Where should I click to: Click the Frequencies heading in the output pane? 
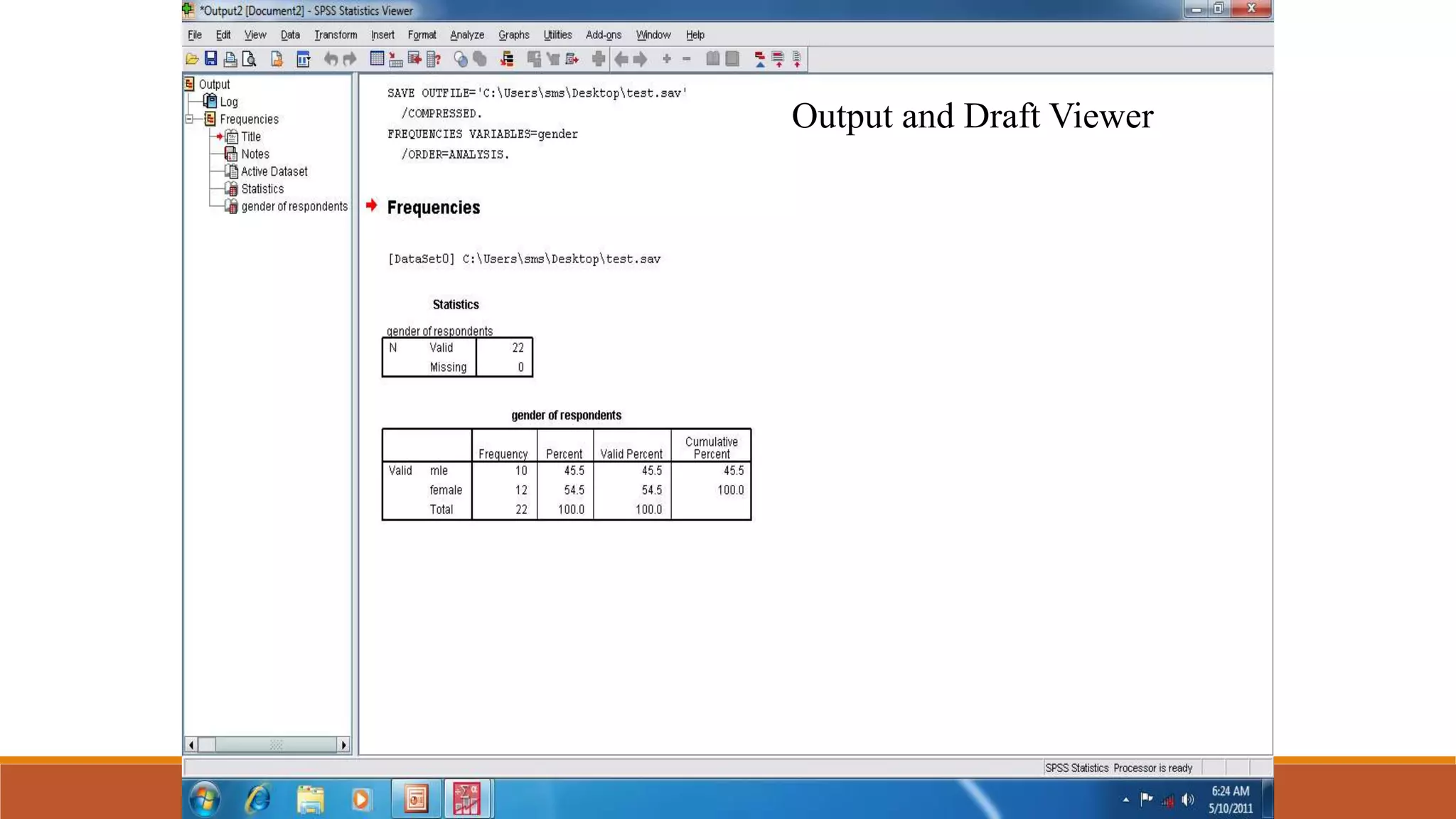[434, 208]
